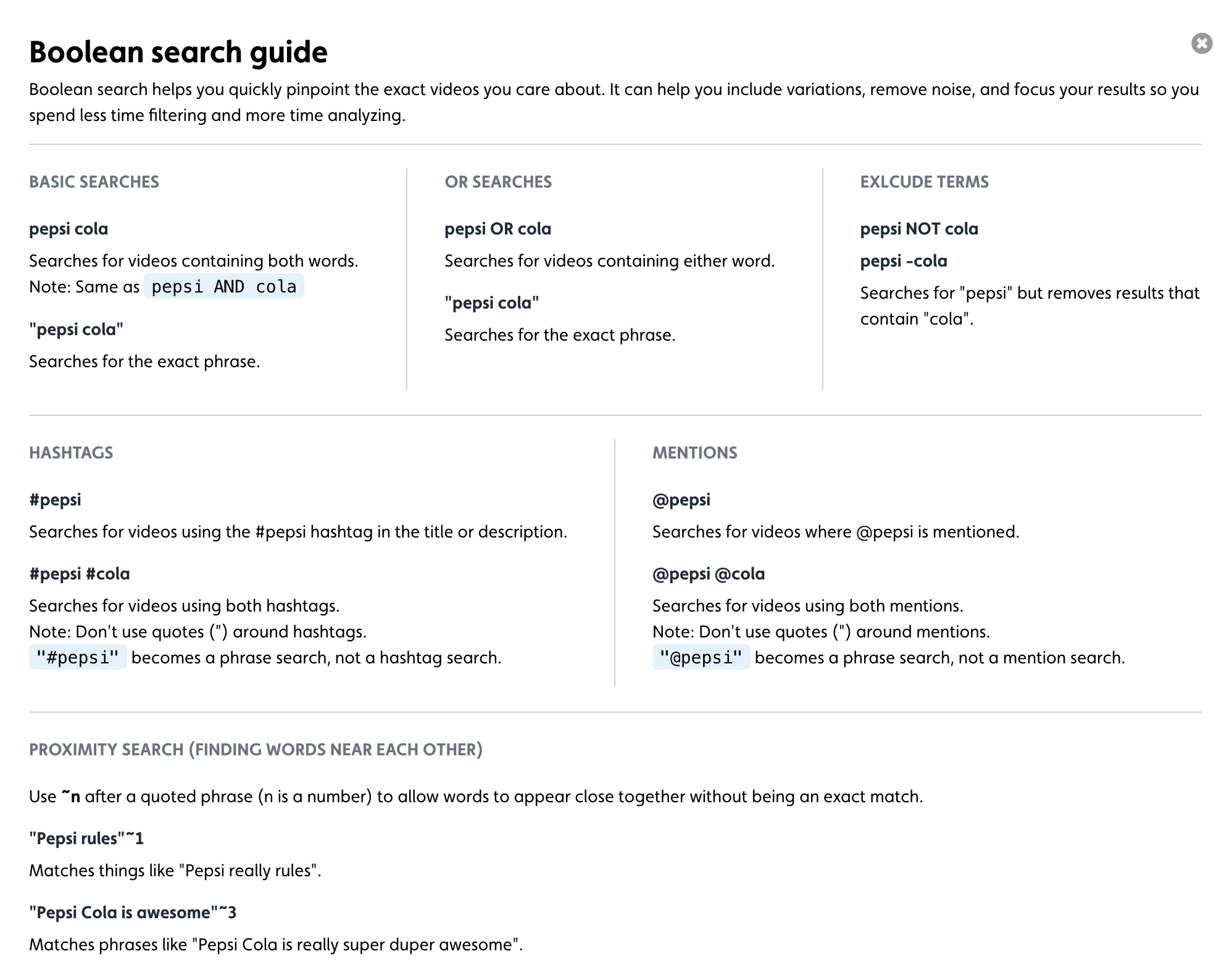This screenshot has width=1232, height=975.
Task: Click the OR SEARCHES section heading
Action: click(498, 182)
